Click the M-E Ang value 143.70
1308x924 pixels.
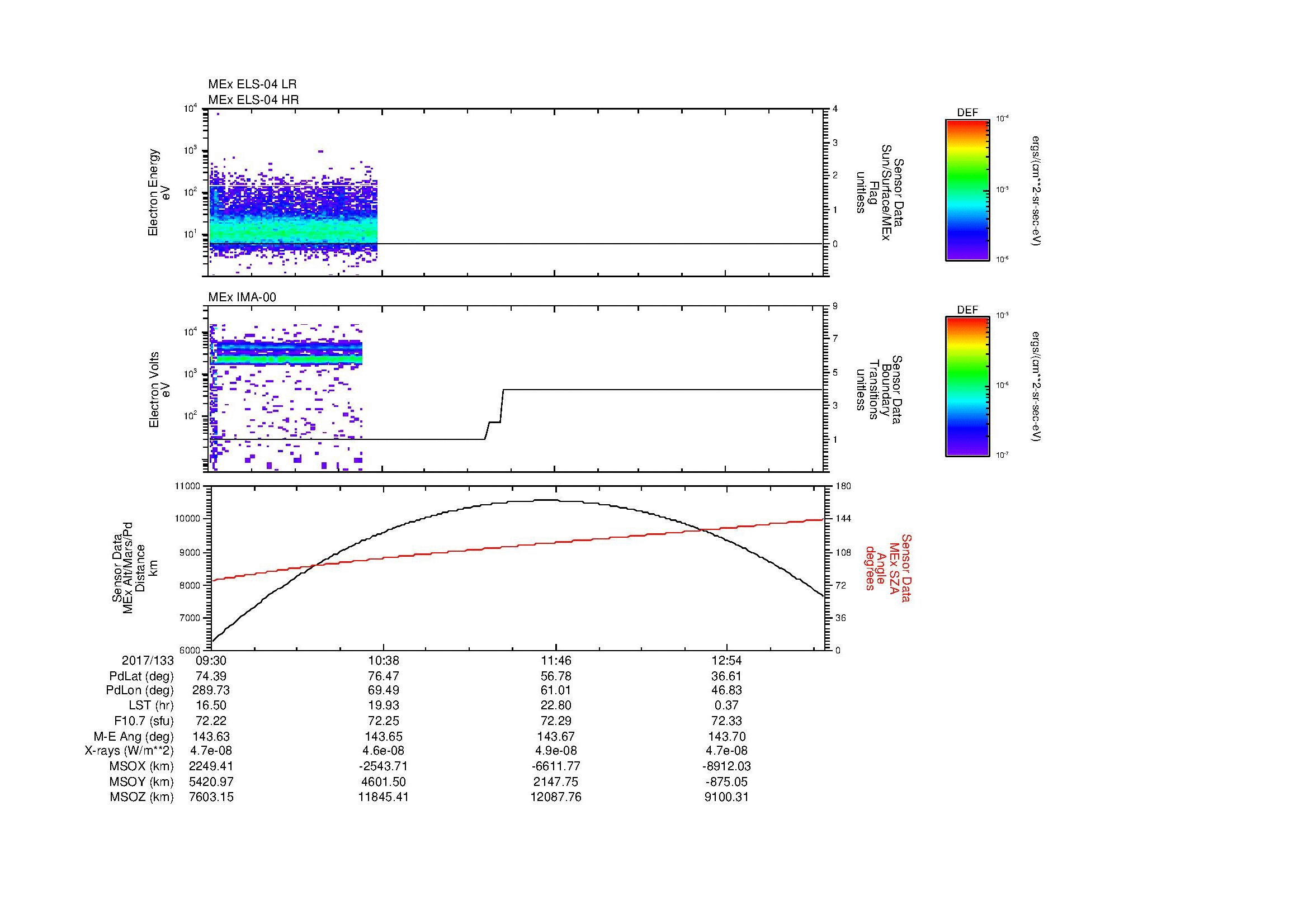pyautogui.click(x=727, y=737)
